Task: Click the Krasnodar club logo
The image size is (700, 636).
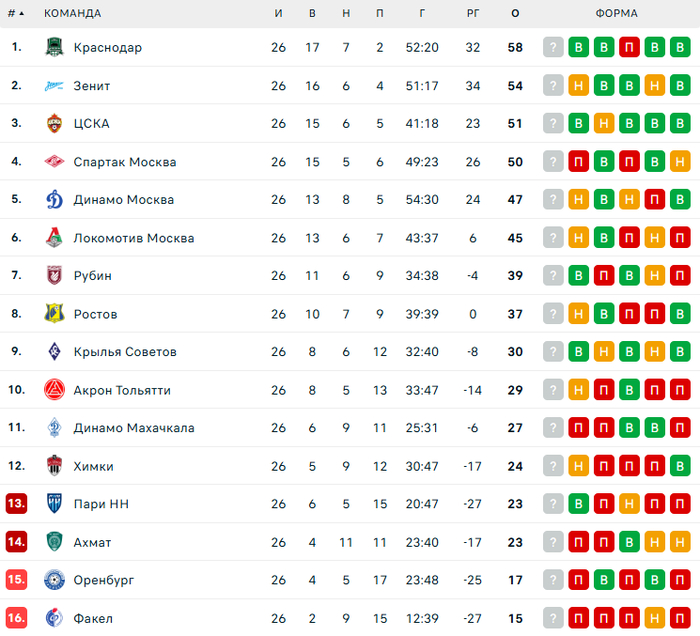Action: pos(55,47)
